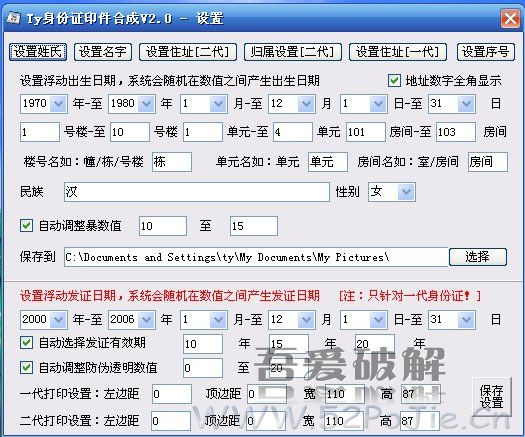The image size is (525, 437).
Task: Open the birth date start day dropdown
Action: click(378, 104)
